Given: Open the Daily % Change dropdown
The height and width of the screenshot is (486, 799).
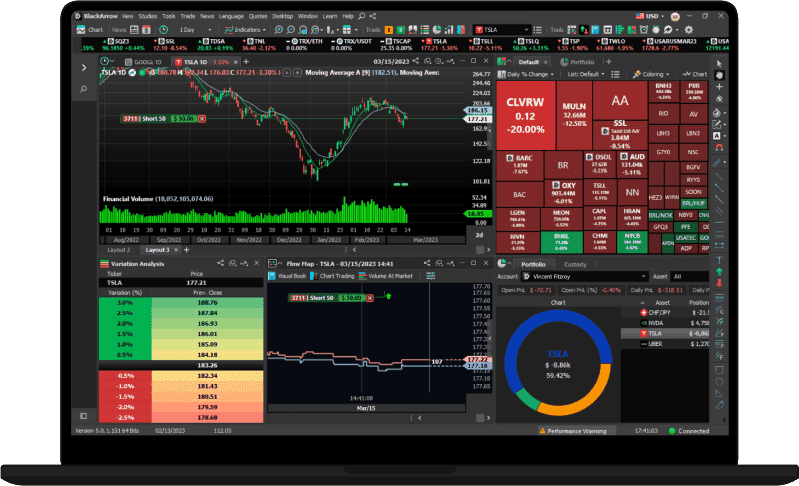Looking at the screenshot, I should pyautogui.click(x=526, y=74).
